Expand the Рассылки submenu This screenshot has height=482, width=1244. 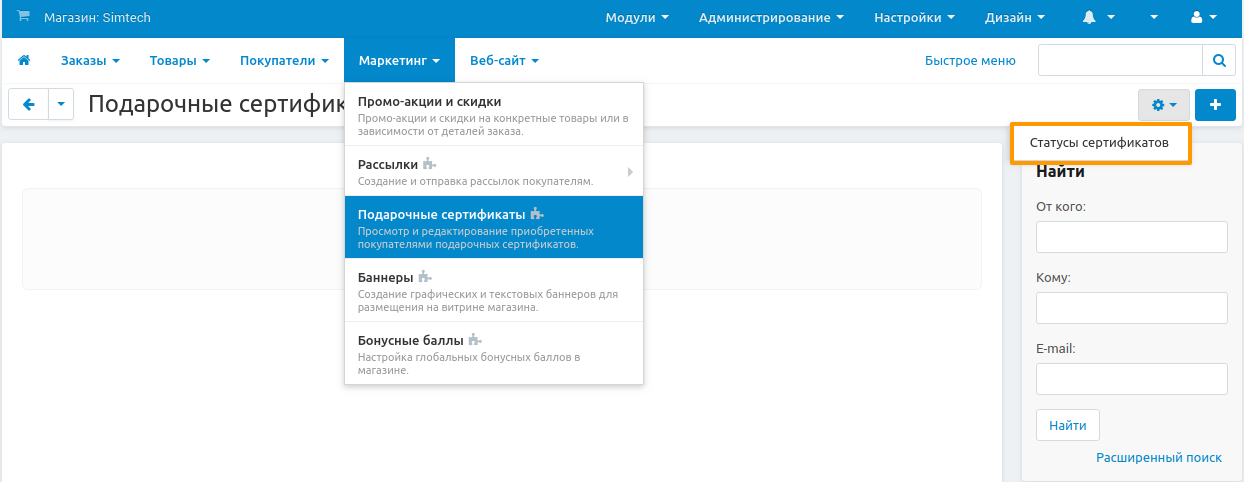point(494,171)
